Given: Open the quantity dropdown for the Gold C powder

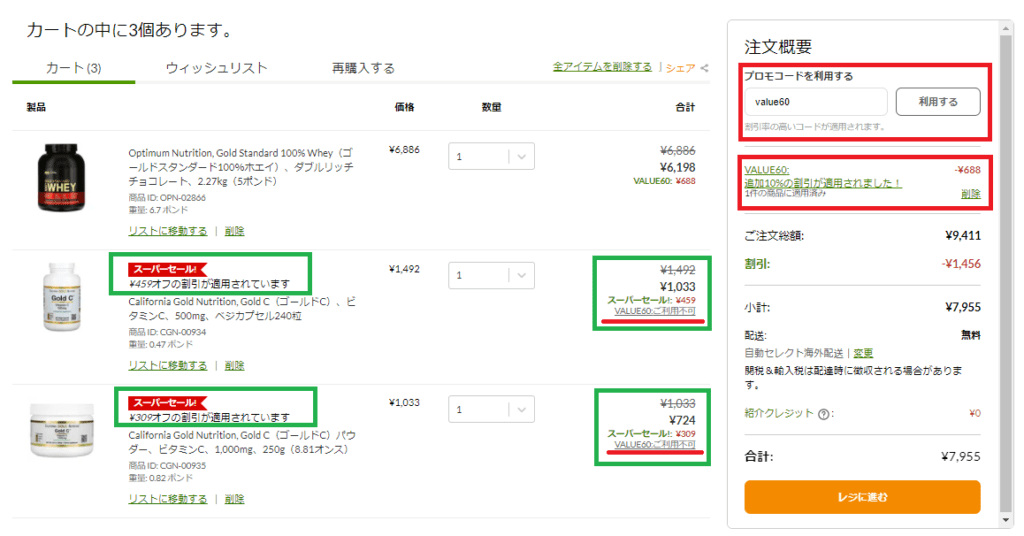Looking at the screenshot, I should [x=491, y=409].
